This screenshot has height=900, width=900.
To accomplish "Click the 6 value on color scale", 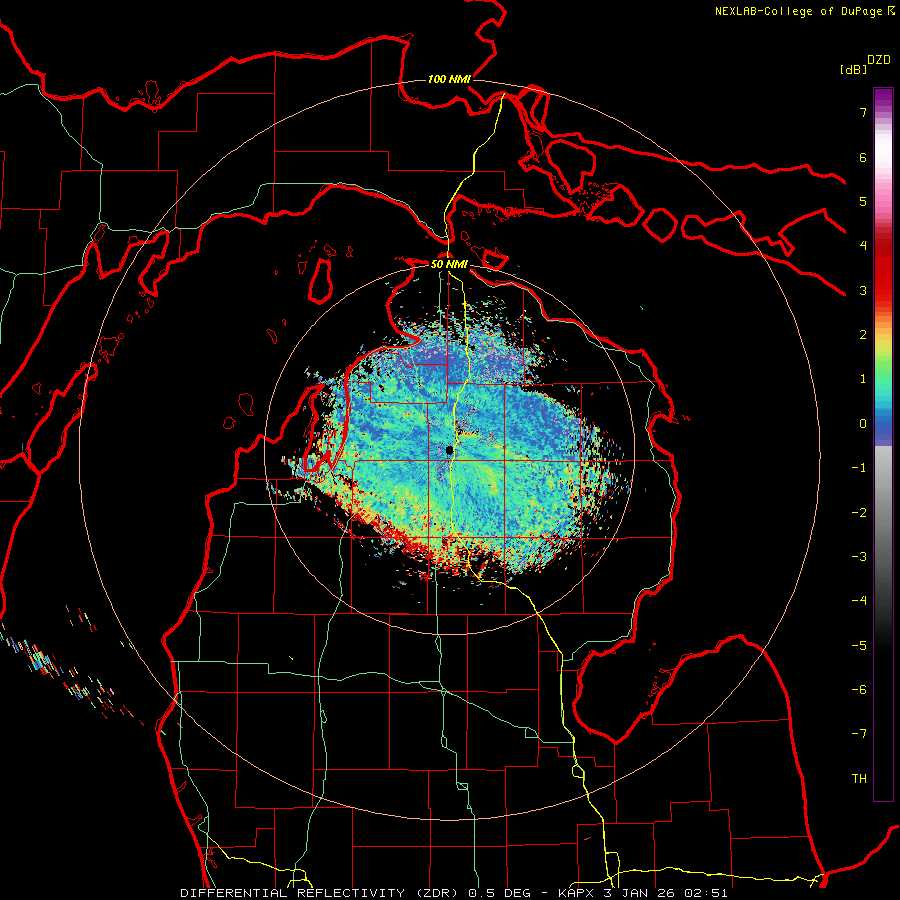I will click(863, 157).
